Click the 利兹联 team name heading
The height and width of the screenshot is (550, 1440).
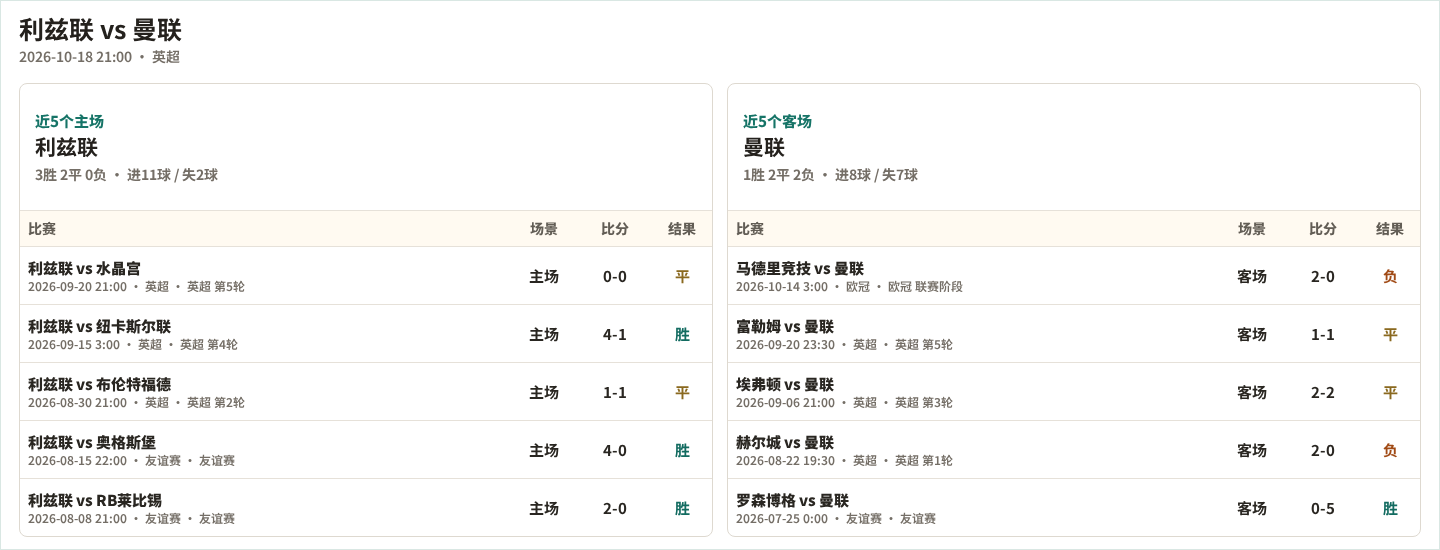[66, 147]
